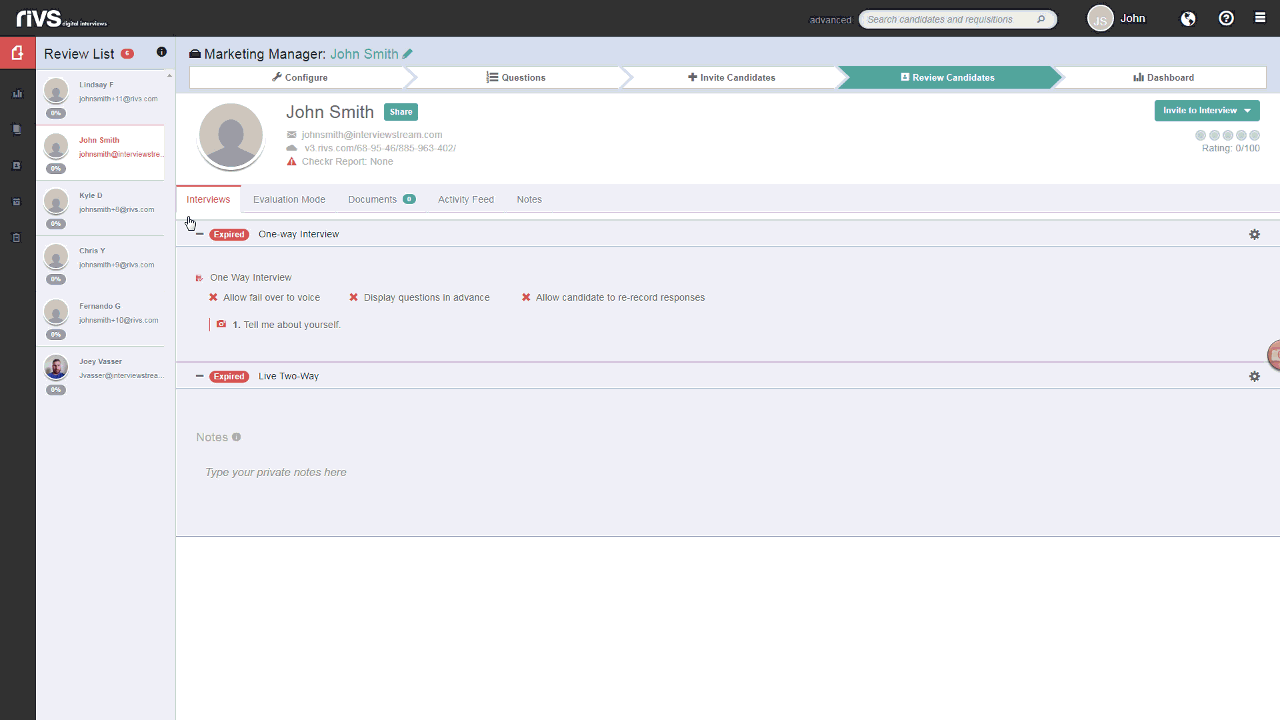
Task: Collapse the One-way Interview section
Action: [x=200, y=234]
